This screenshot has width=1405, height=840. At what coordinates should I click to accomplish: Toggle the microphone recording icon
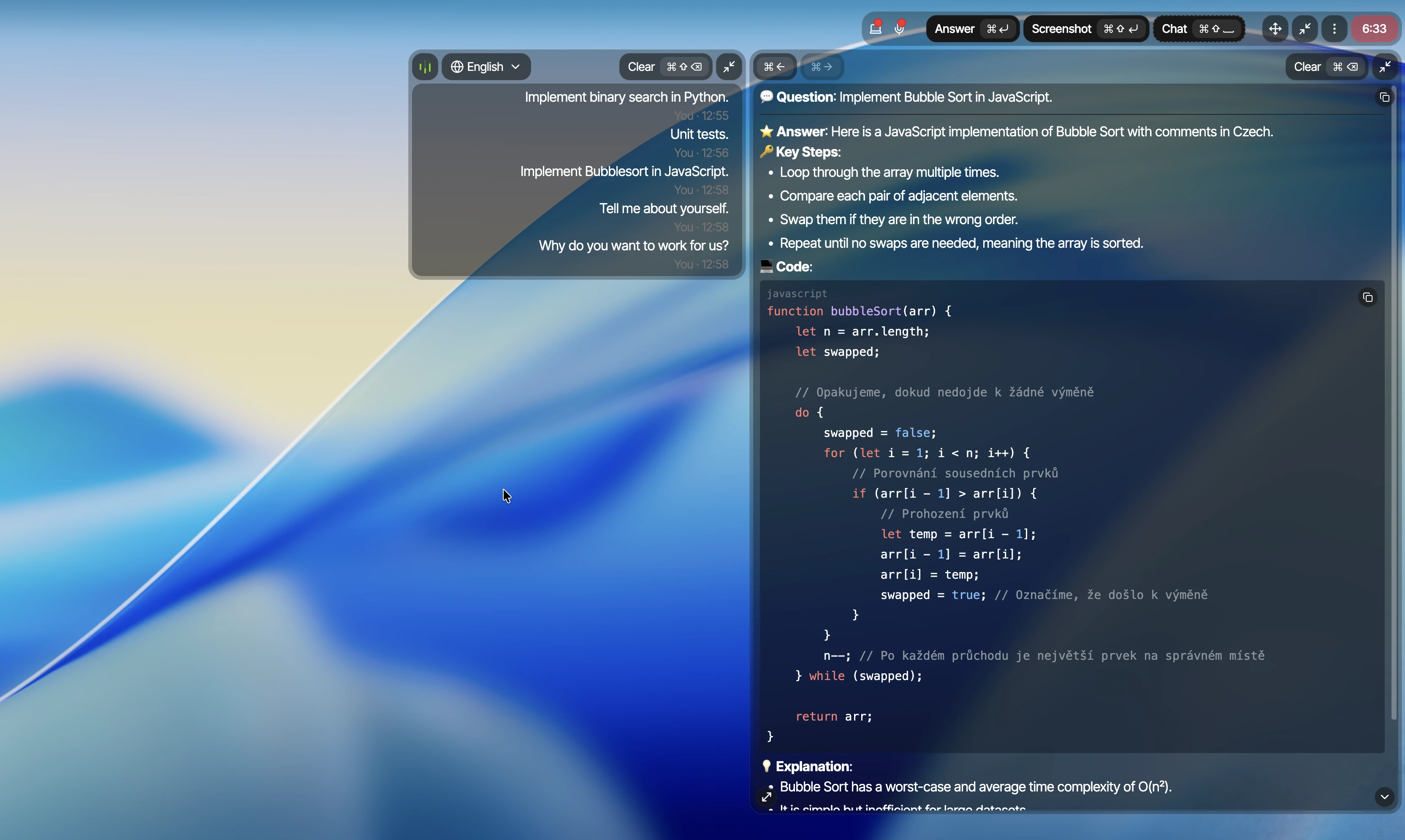[x=900, y=28]
